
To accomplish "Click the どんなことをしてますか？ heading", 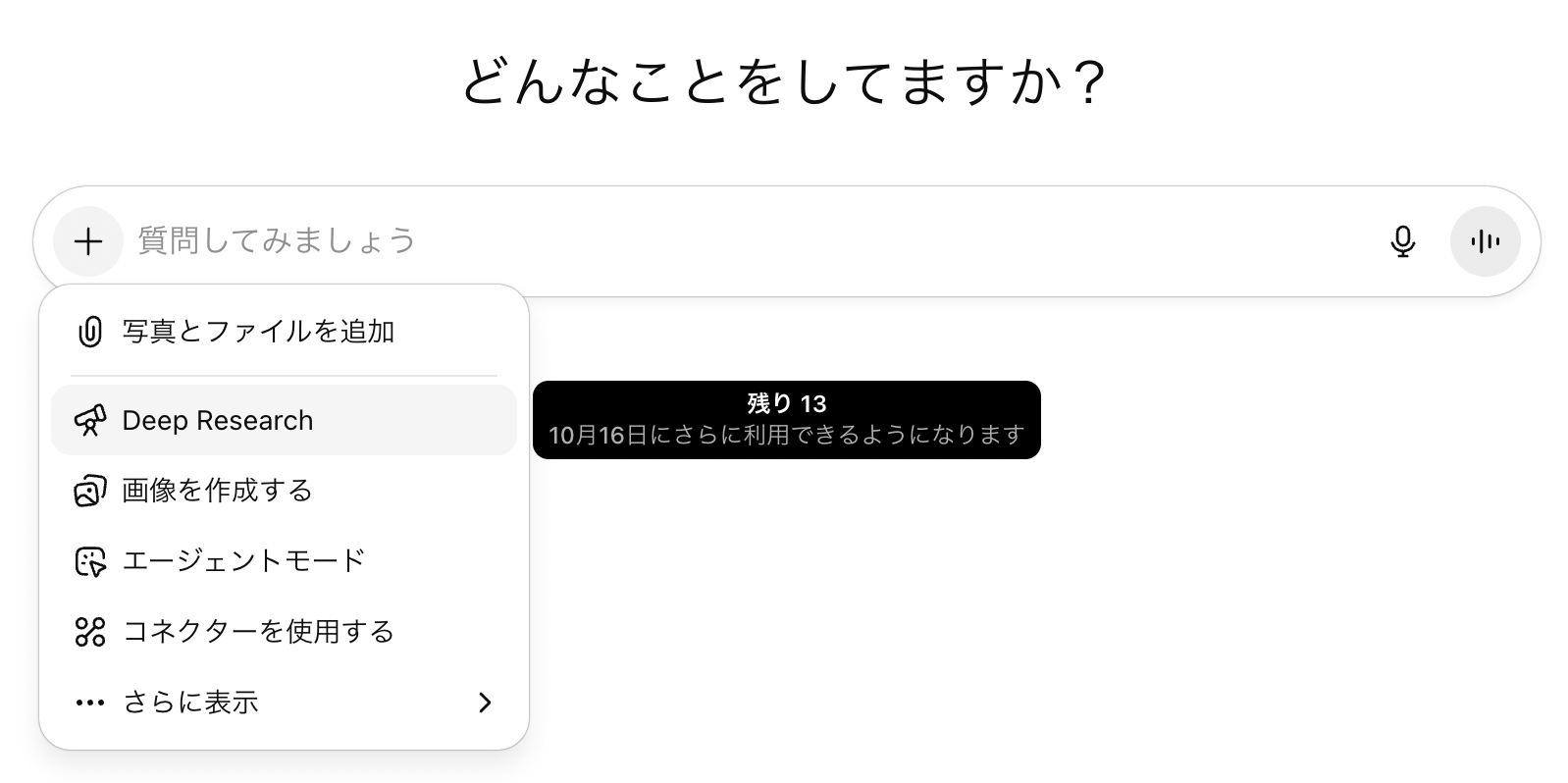I will pyautogui.click(x=785, y=81).
